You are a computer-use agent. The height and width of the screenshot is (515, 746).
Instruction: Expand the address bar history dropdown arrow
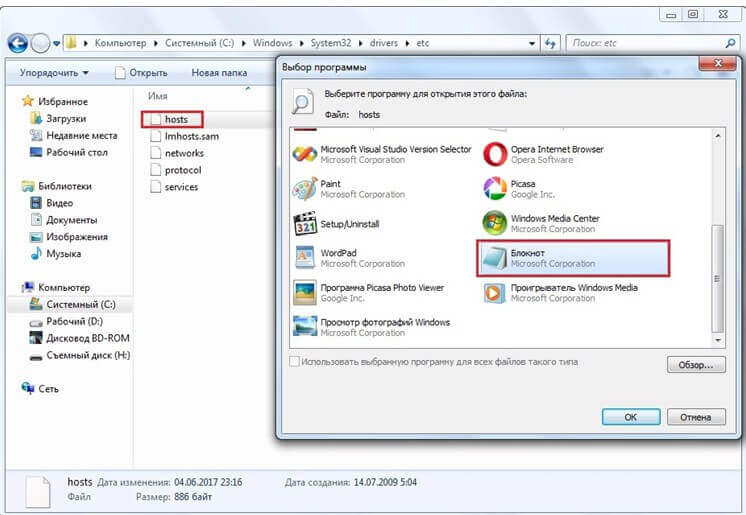click(x=533, y=44)
